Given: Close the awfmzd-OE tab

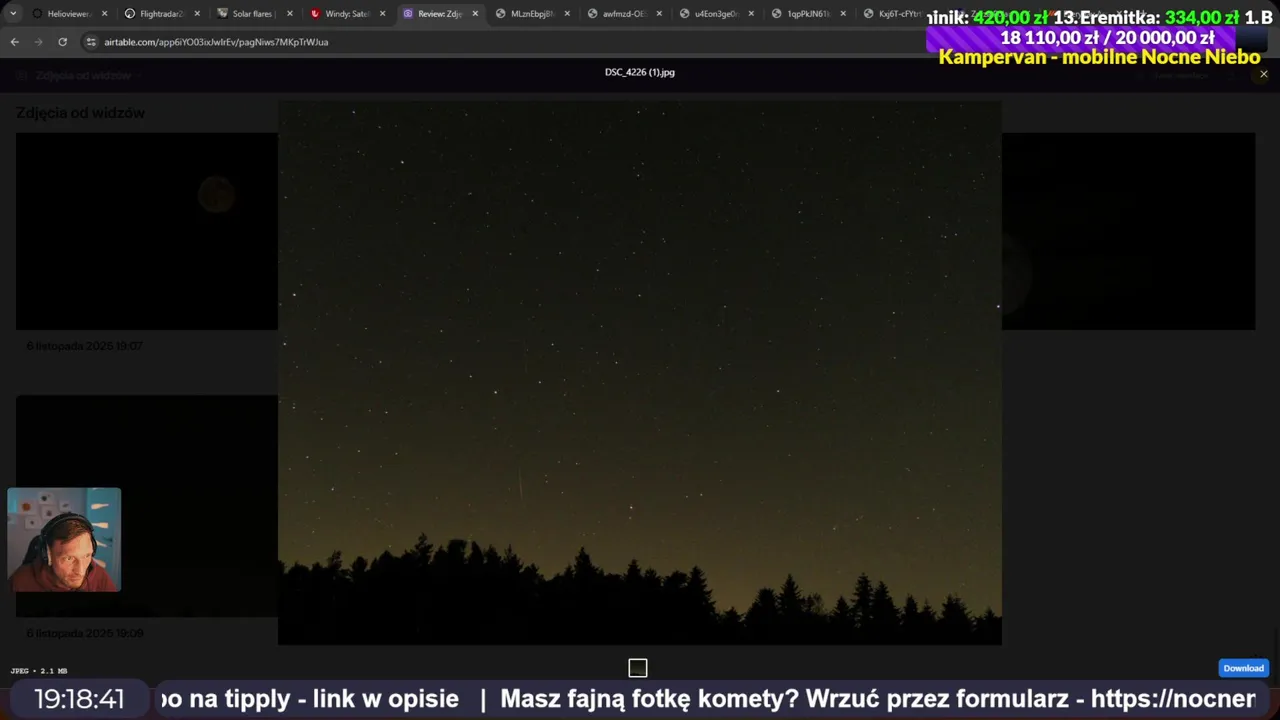Looking at the screenshot, I should [x=659, y=14].
